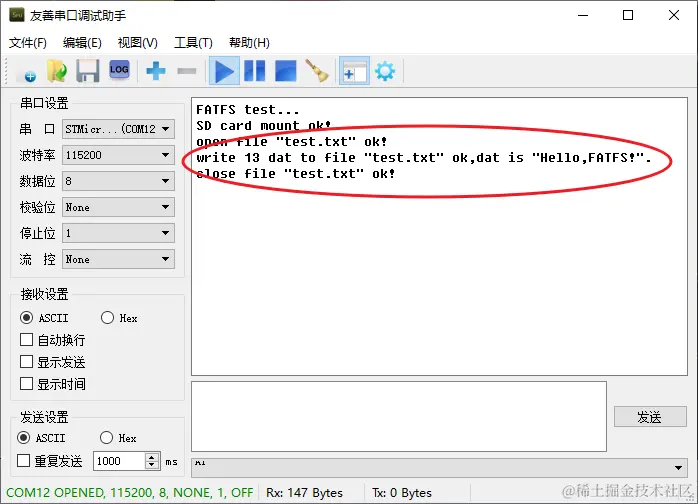This screenshot has height=504, width=698.
Task: Expand the send history dropdown at bottom
Action: tap(439, 467)
